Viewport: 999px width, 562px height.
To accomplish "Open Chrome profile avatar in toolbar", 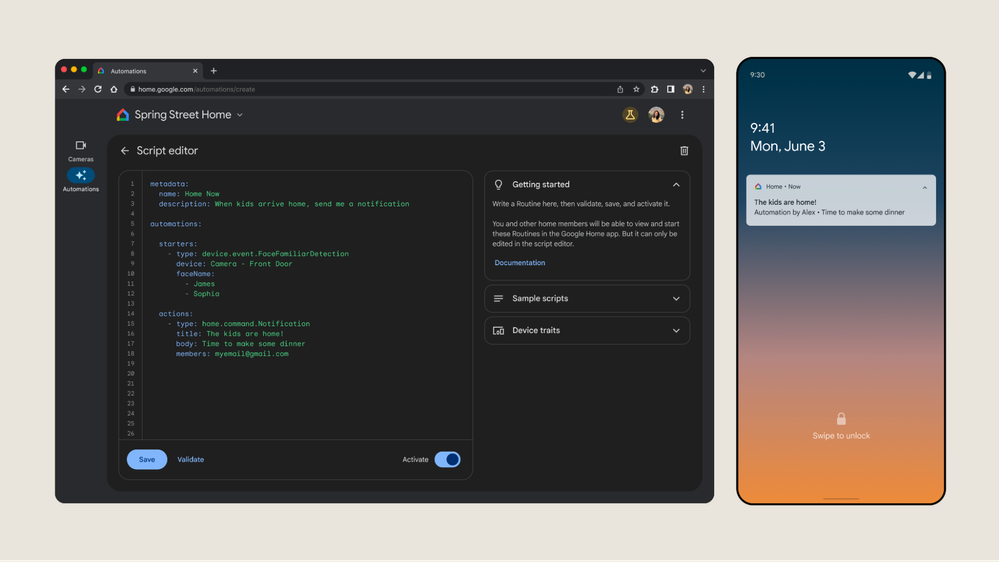I will pos(687,89).
